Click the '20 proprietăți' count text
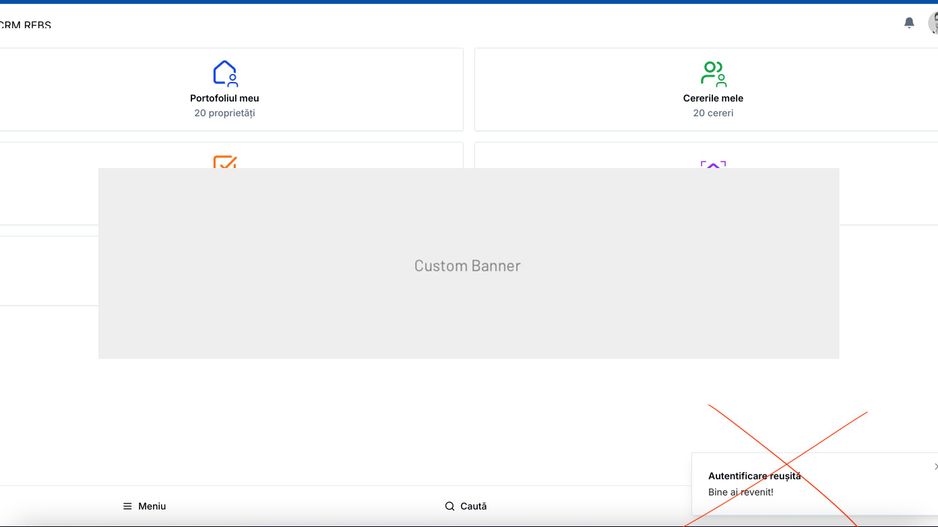This screenshot has height=527, width=938. pyautogui.click(x=224, y=113)
